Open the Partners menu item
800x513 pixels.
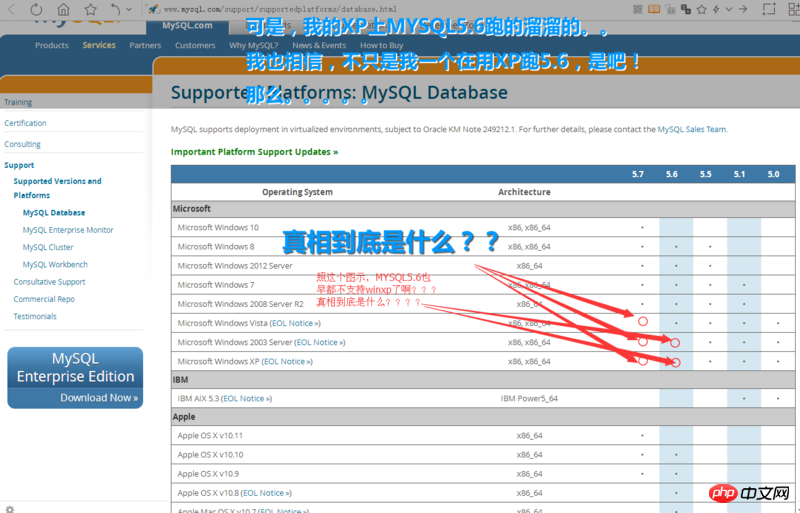click(x=145, y=45)
